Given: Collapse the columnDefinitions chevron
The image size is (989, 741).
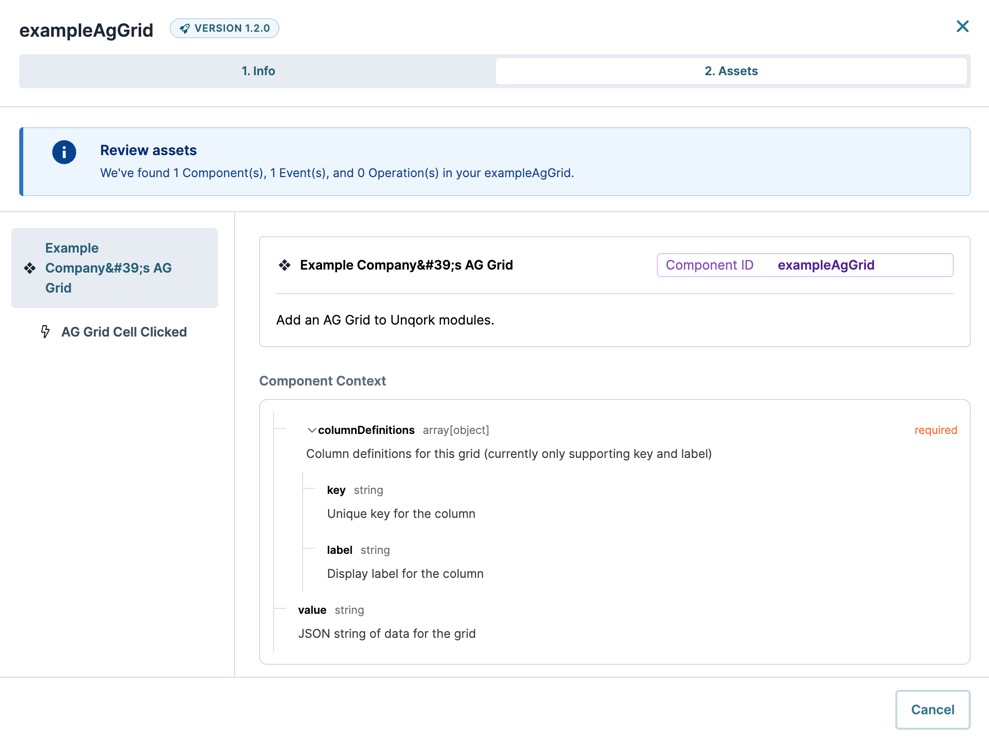Looking at the screenshot, I should click(311, 430).
